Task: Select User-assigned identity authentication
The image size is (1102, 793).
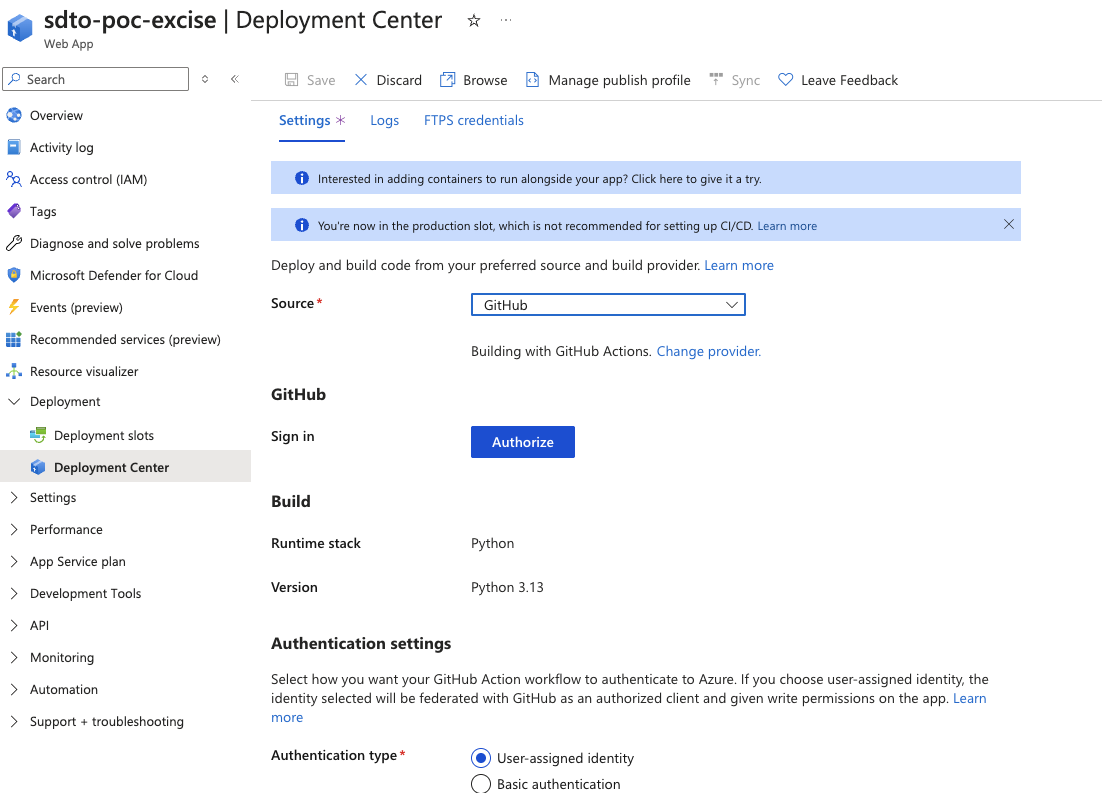Action: tap(481, 758)
